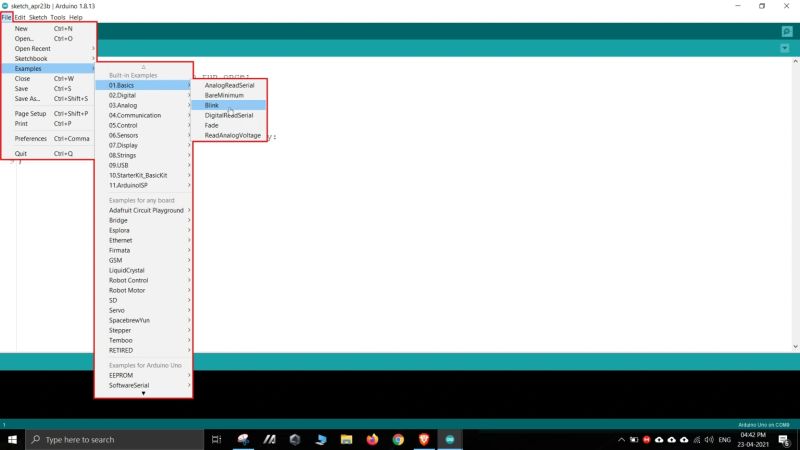Viewport: 800px width, 450px height.
Task: Expand the 07.Display examples submenu
Action: click(x=143, y=145)
